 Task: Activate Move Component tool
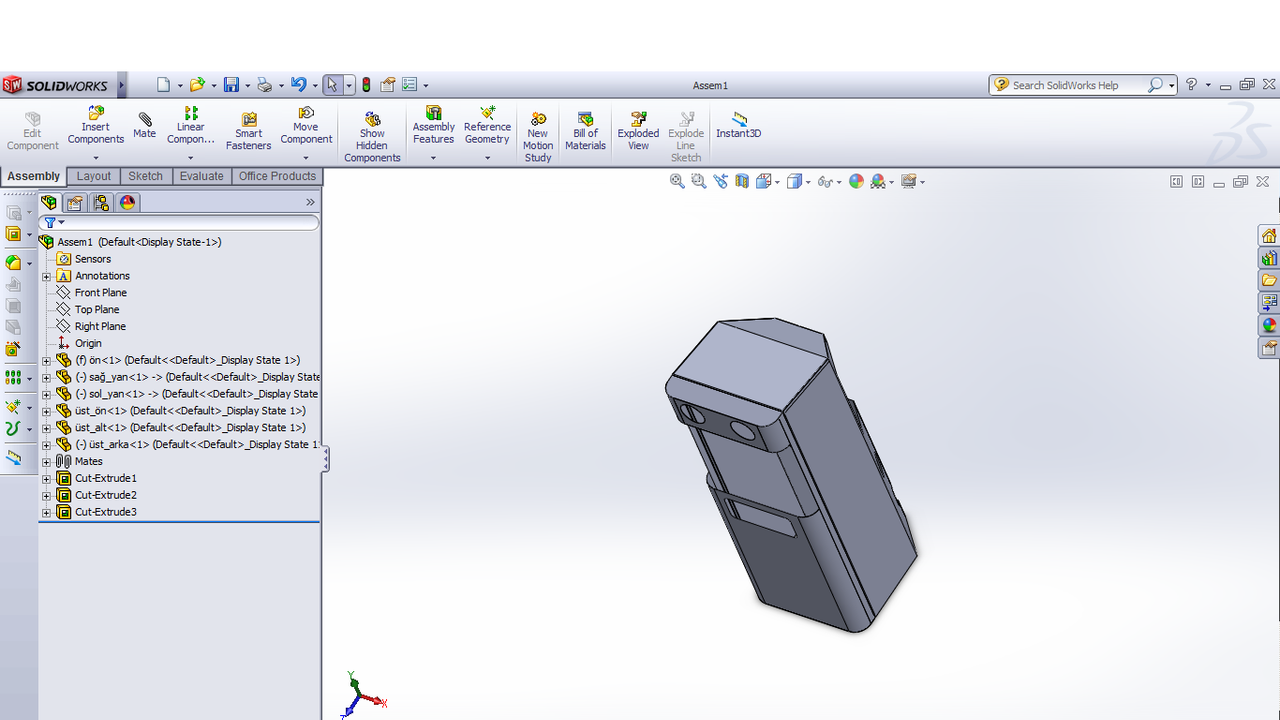coord(306,126)
